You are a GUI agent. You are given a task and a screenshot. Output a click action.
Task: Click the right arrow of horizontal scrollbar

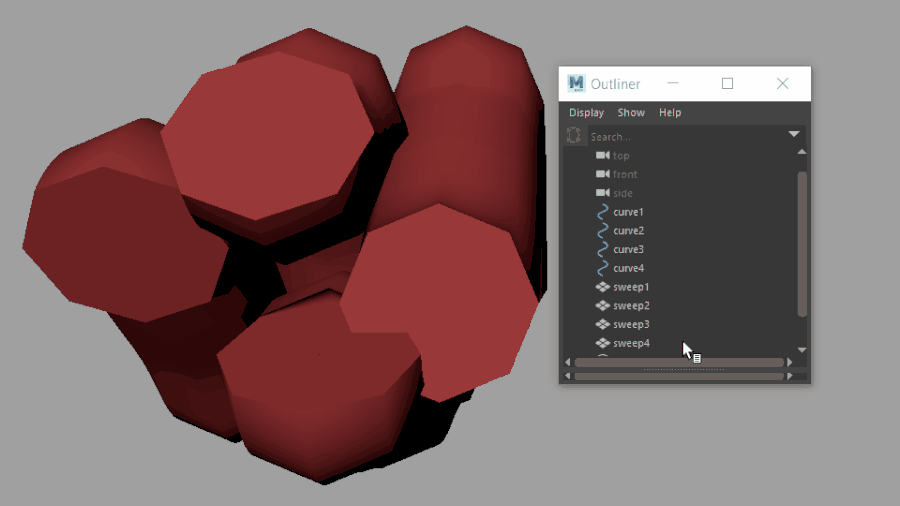pos(790,363)
